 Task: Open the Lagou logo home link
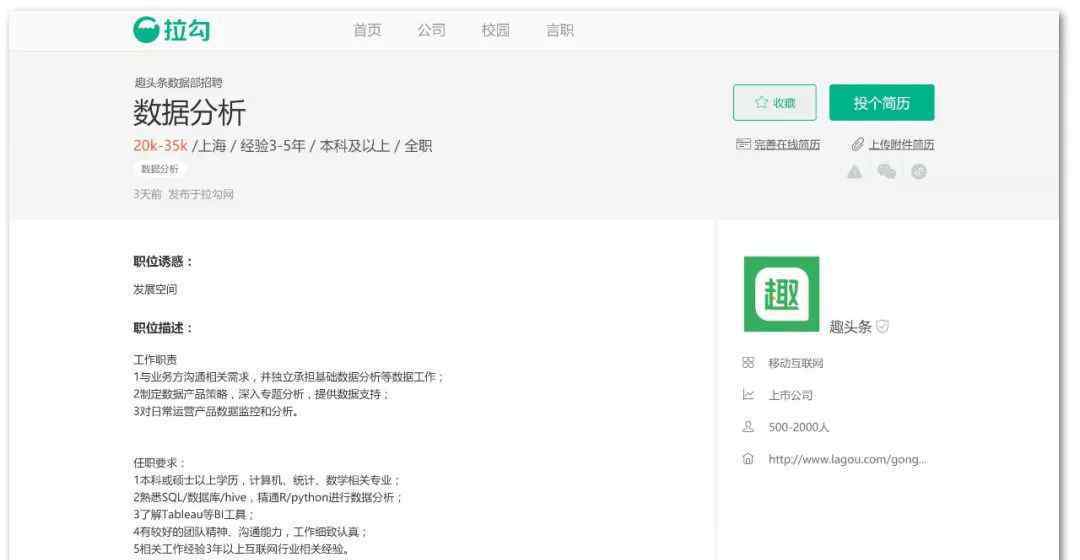pos(172,30)
